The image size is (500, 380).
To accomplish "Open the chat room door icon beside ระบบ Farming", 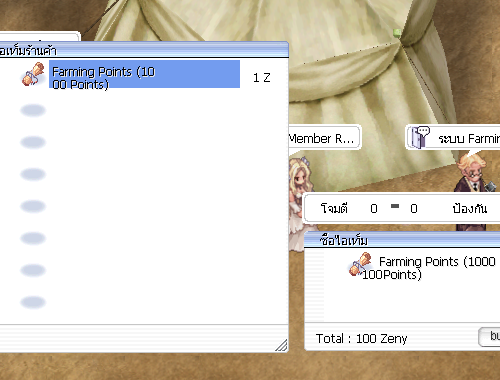I will [419, 137].
